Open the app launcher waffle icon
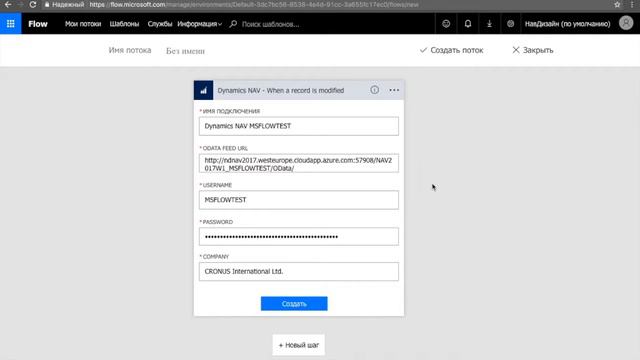Viewport: 640px width, 360px height. (11, 24)
